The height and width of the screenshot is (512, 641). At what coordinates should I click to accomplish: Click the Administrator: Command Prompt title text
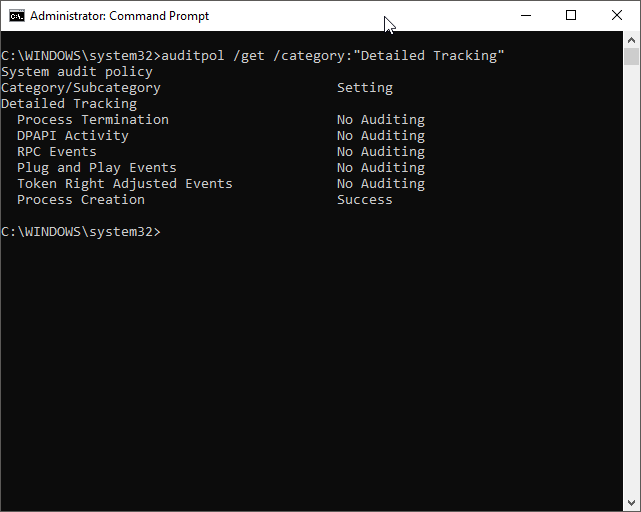[119, 16]
